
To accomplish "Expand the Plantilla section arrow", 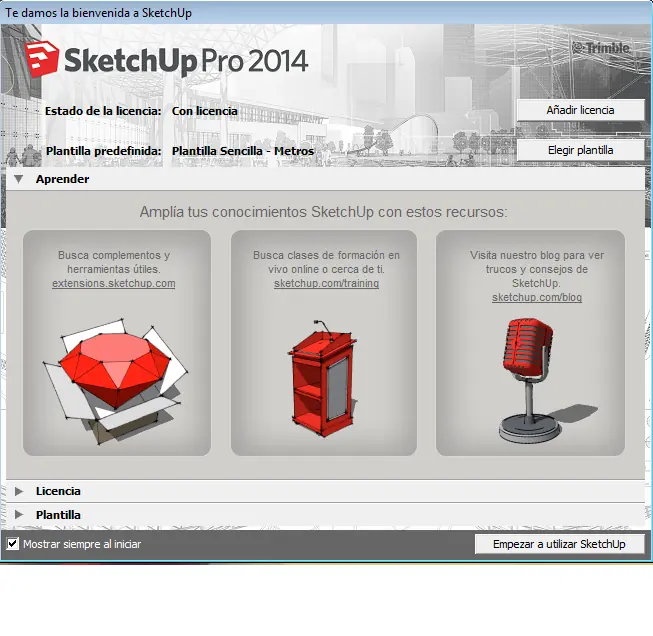I will [19, 515].
